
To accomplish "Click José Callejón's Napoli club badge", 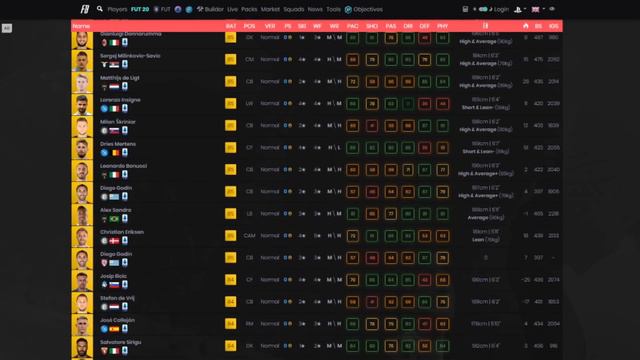I will point(104,329).
